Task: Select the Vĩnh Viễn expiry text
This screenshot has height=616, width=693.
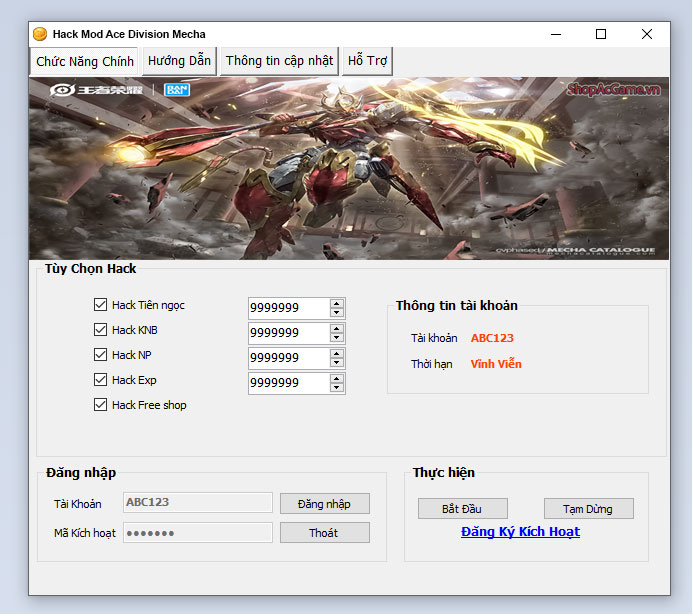Action: pos(496,364)
